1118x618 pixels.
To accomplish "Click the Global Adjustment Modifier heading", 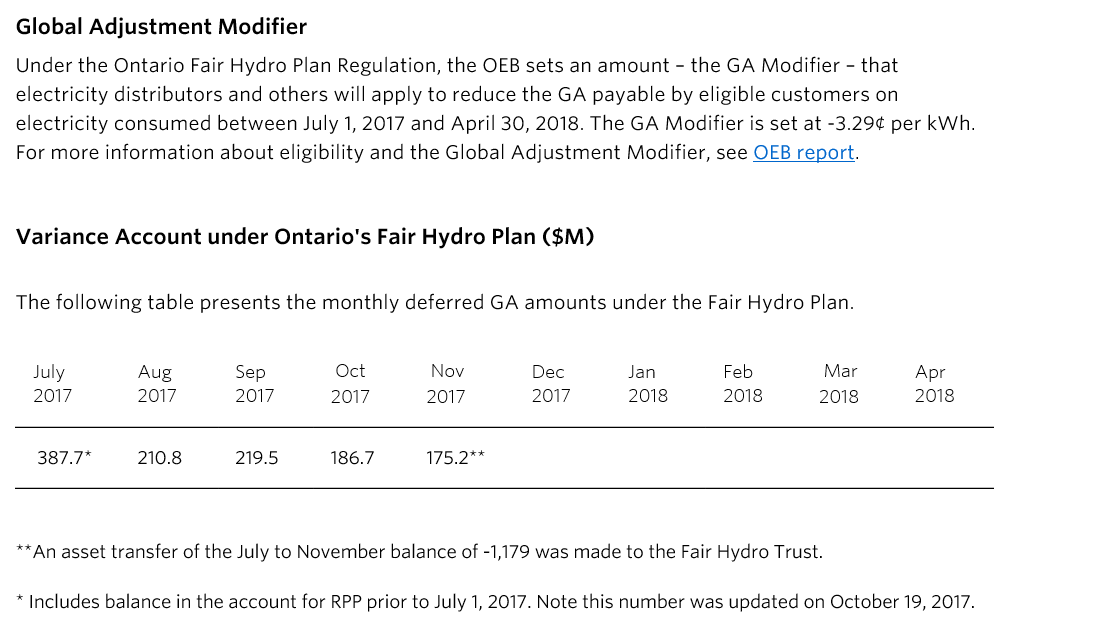I will (x=161, y=27).
